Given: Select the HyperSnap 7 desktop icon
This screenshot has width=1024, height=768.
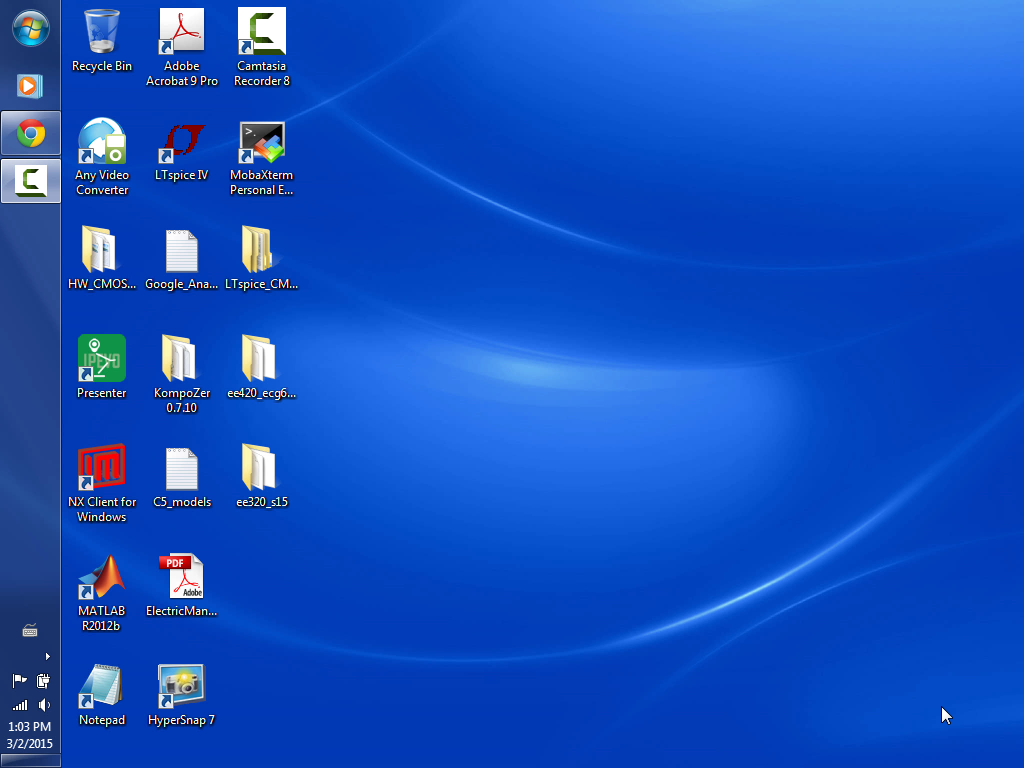Looking at the screenshot, I should click(x=182, y=687).
